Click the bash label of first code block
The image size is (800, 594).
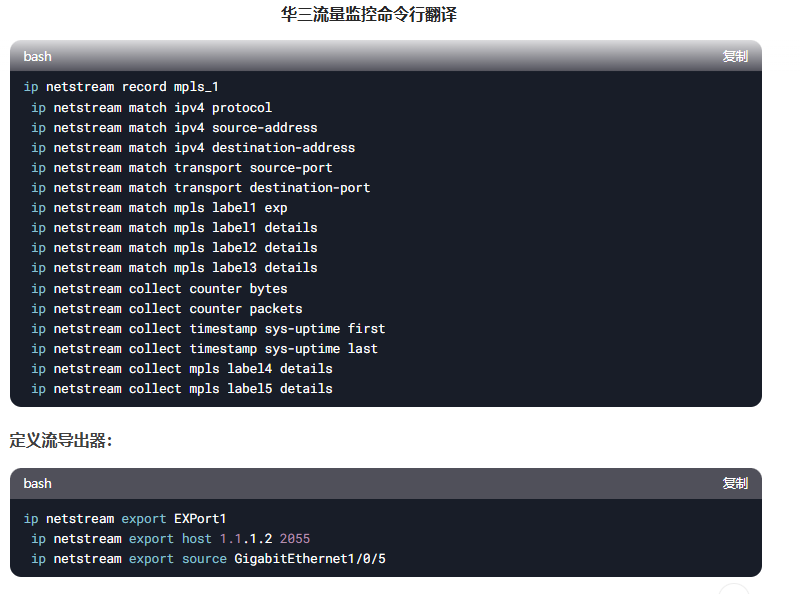pyautogui.click(x=37, y=56)
